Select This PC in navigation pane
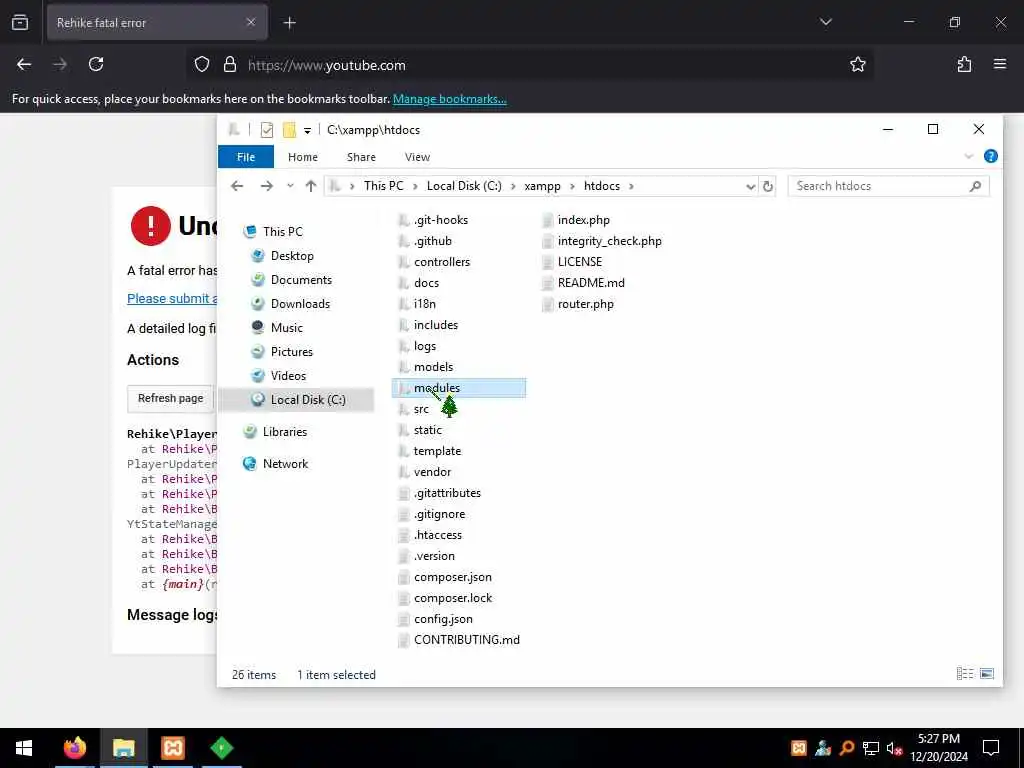Image resolution: width=1024 pixels, height=768 pixels. (283, 232)
